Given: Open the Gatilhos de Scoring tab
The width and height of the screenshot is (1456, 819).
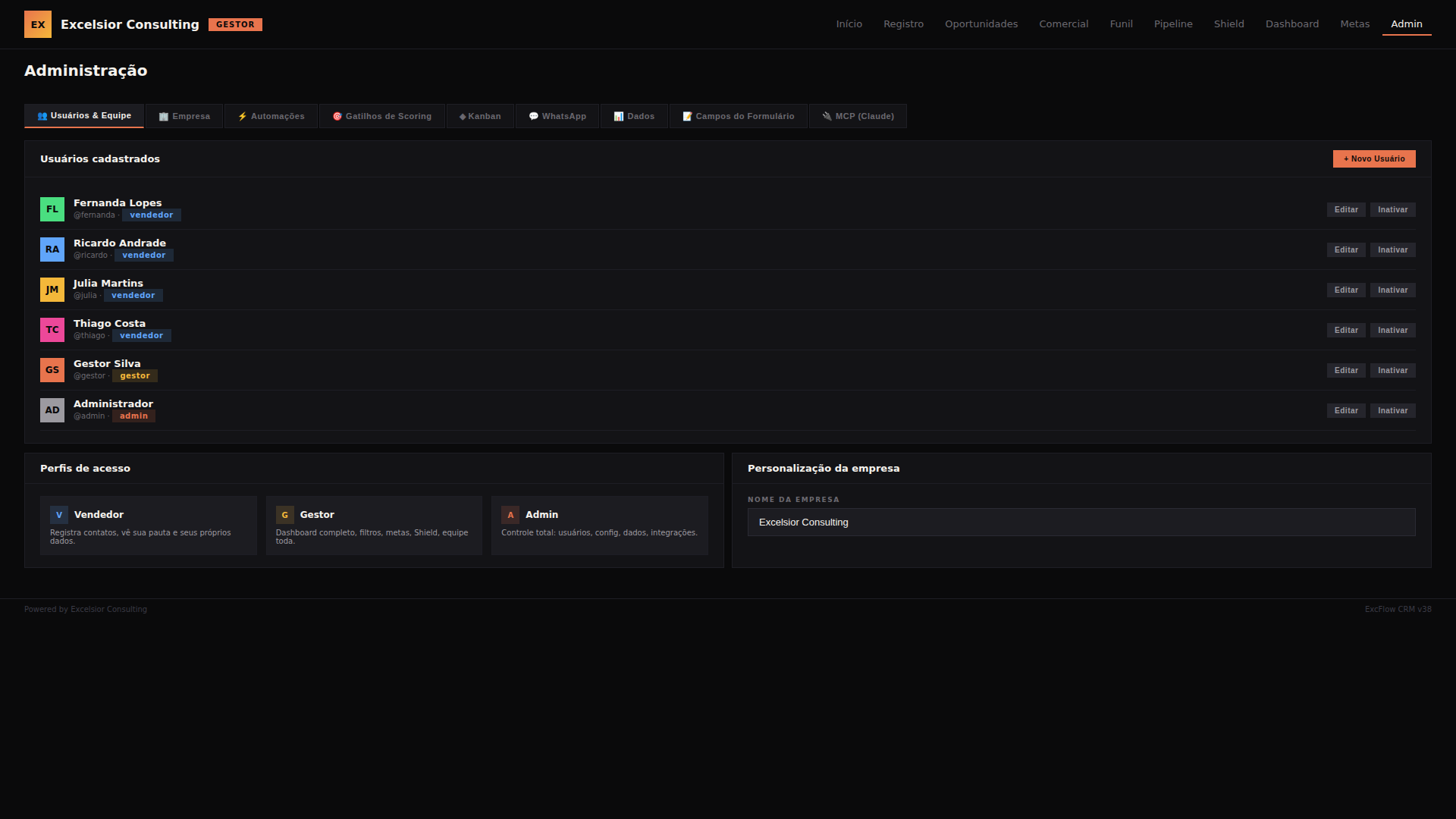Looking at the screenshot, I should click(382, 116).
